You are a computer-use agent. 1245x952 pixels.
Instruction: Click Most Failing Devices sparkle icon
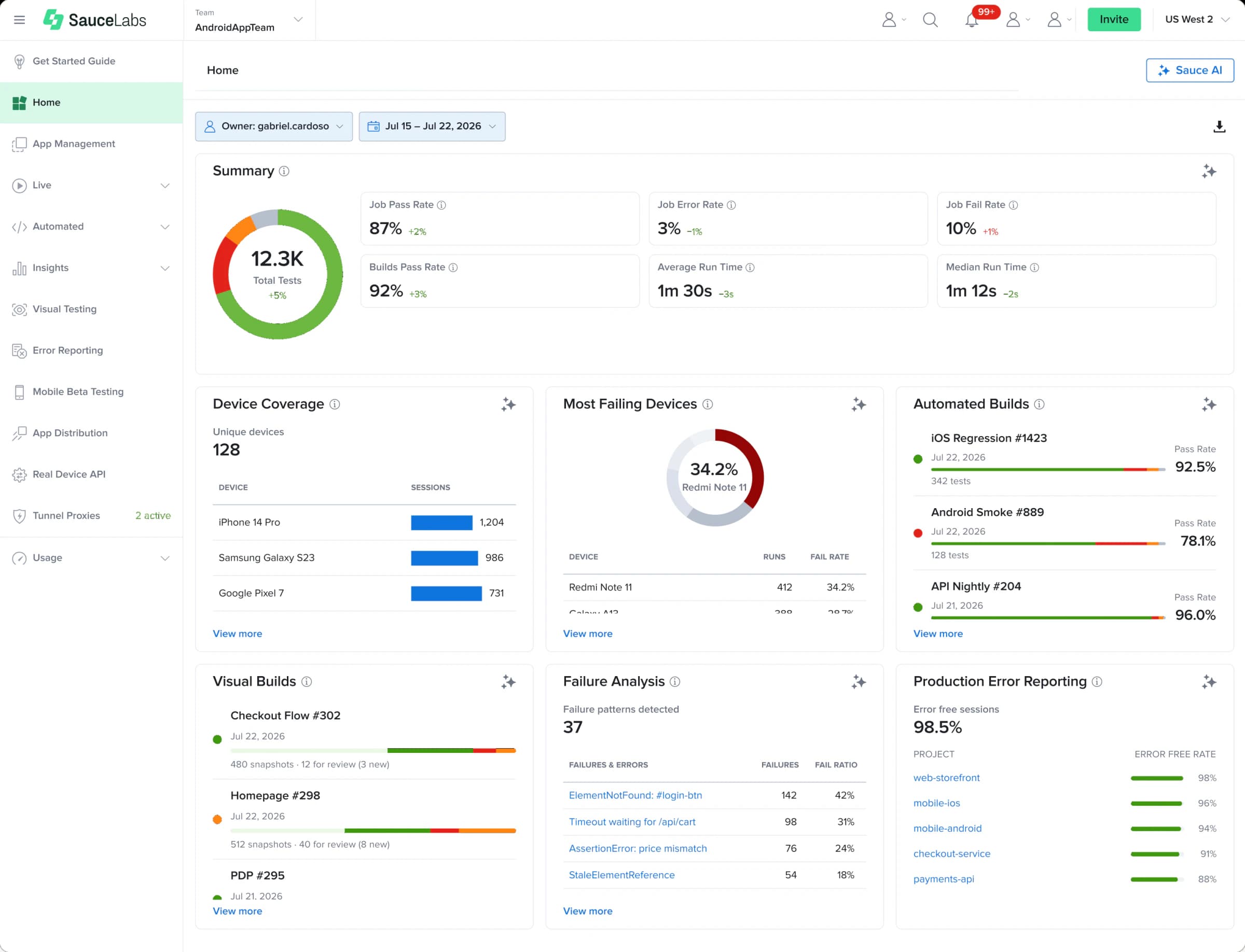coord(859,404)
